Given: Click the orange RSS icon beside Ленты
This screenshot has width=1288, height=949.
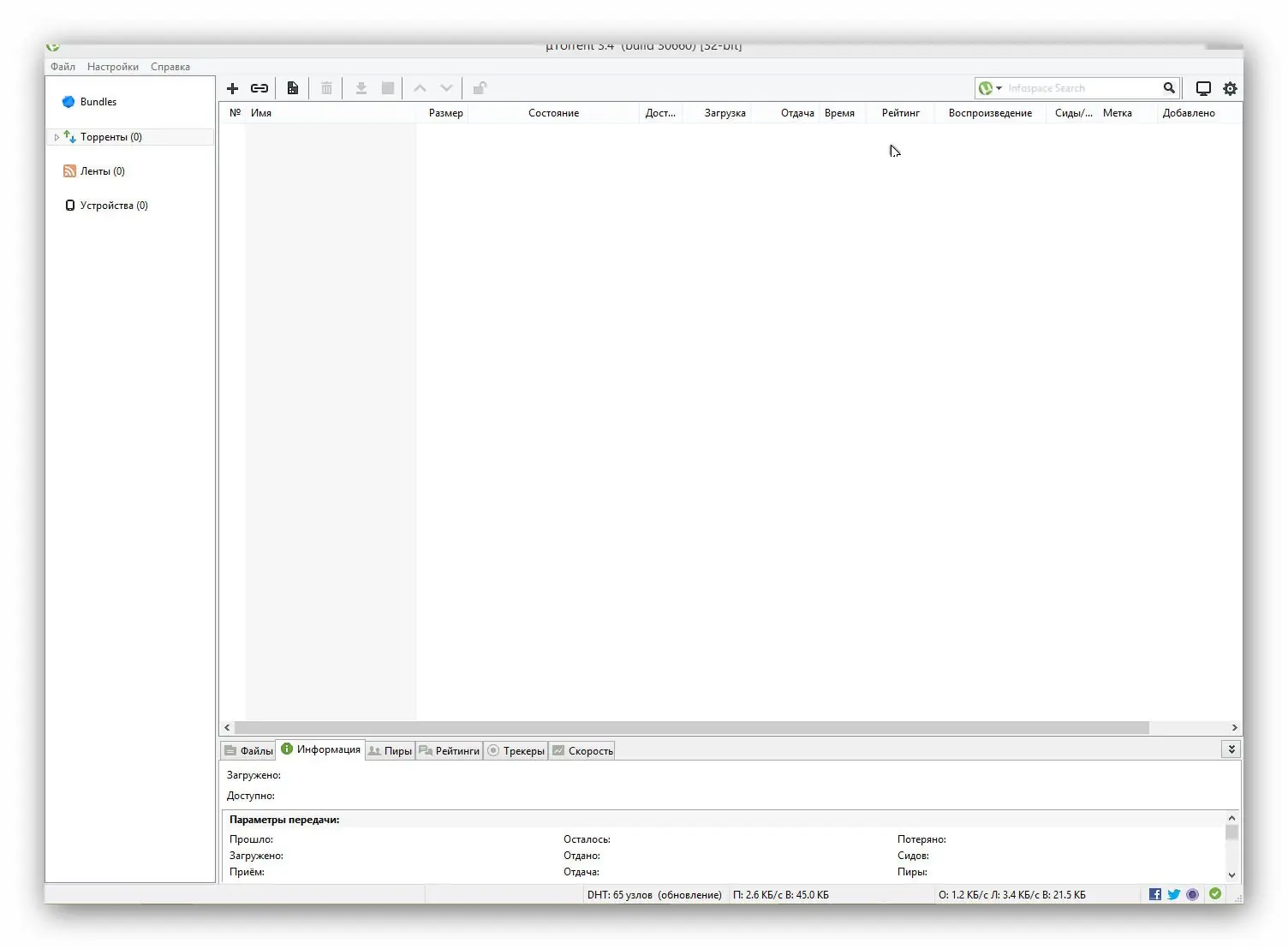Looking at the screenshot, I should (69, 171).
